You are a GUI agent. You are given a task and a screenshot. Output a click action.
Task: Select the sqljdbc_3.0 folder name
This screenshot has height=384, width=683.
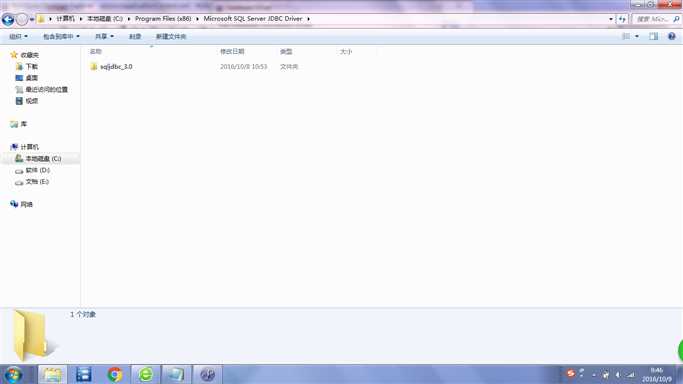tap(116, 67)
